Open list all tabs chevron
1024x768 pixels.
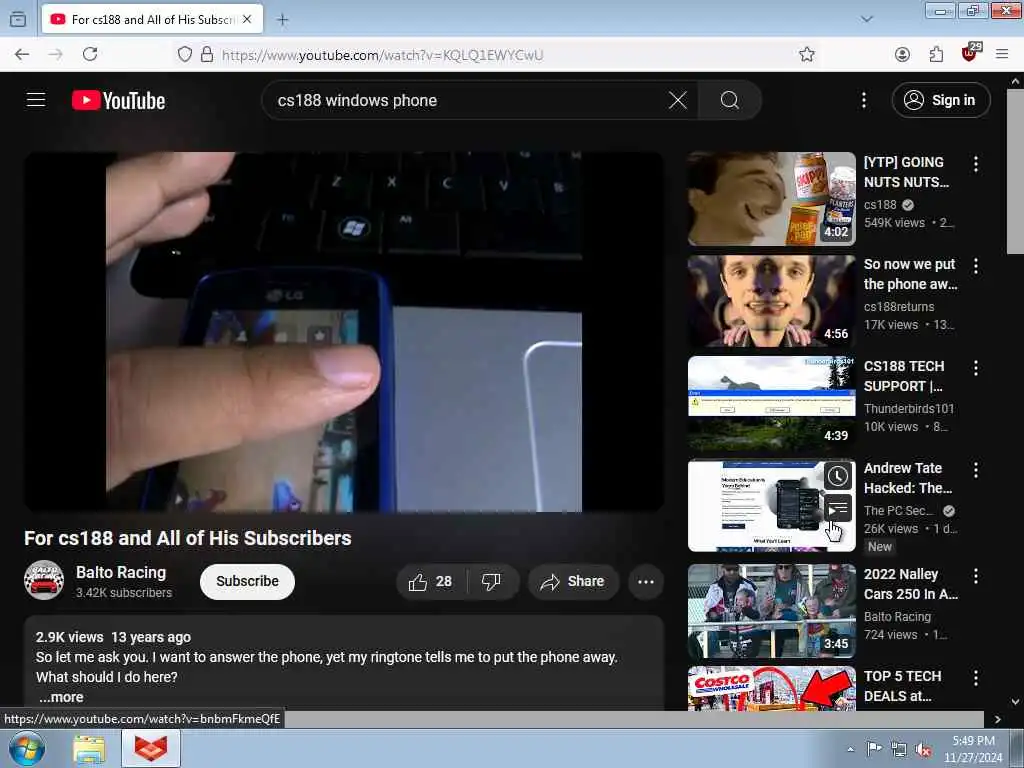[x=867, y=19]
